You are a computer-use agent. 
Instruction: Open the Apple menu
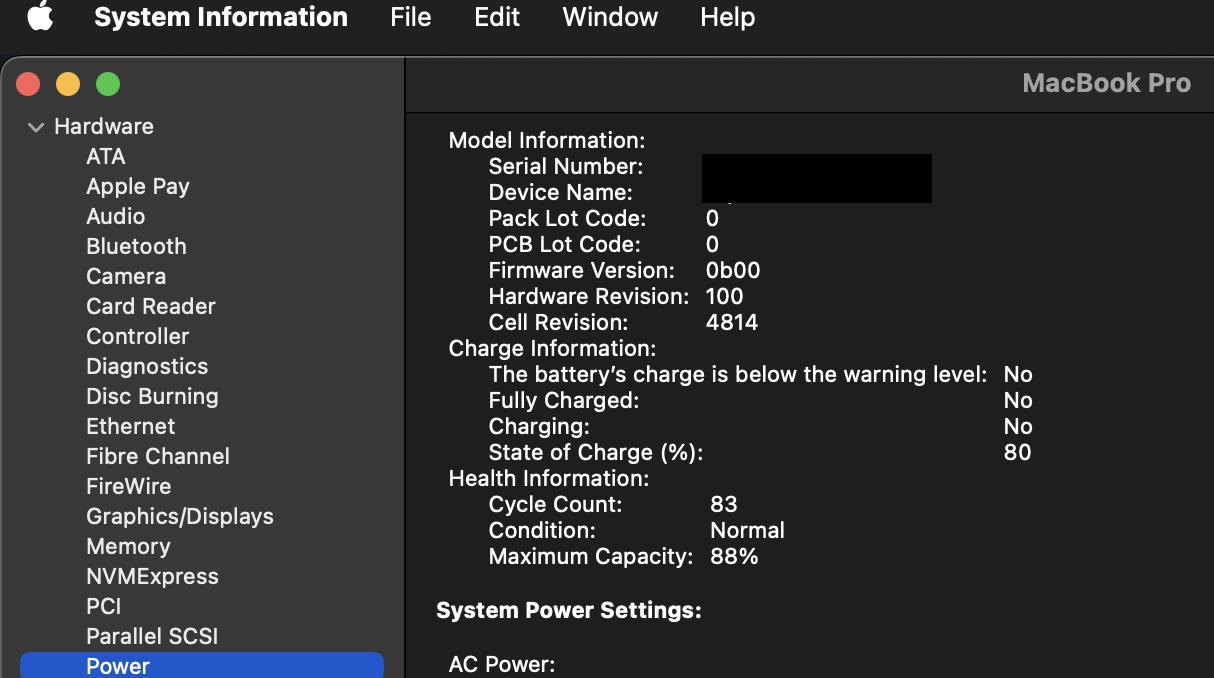[40, 17]
